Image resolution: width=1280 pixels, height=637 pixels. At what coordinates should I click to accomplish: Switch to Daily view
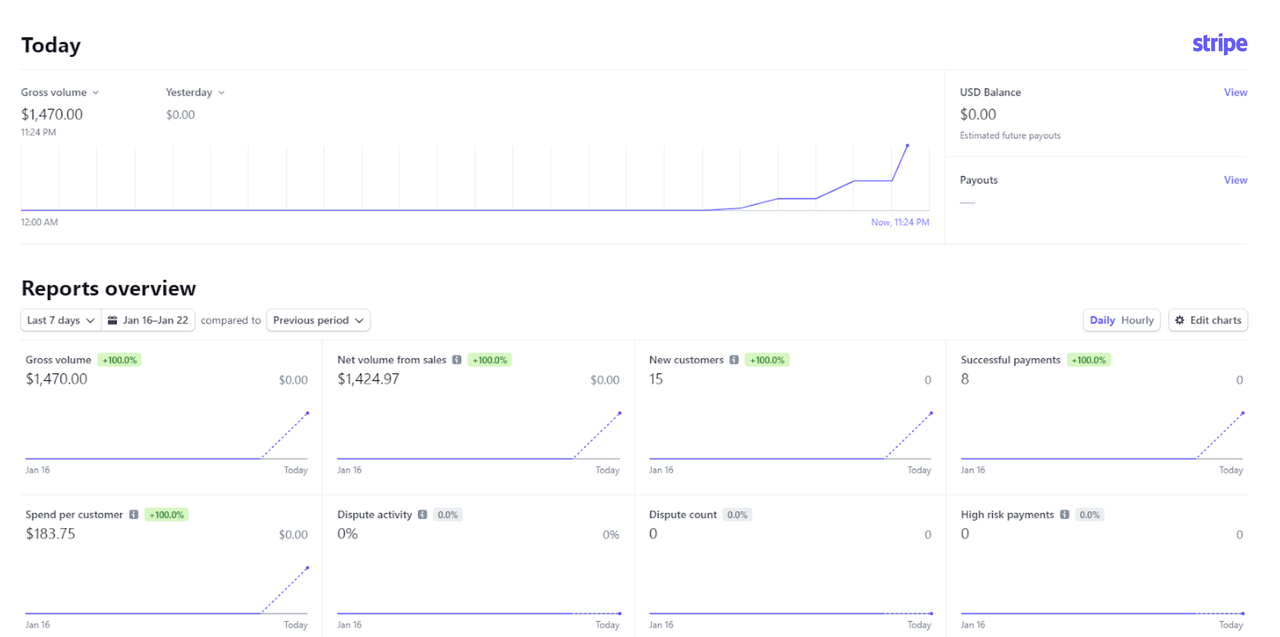[1102, 321]
